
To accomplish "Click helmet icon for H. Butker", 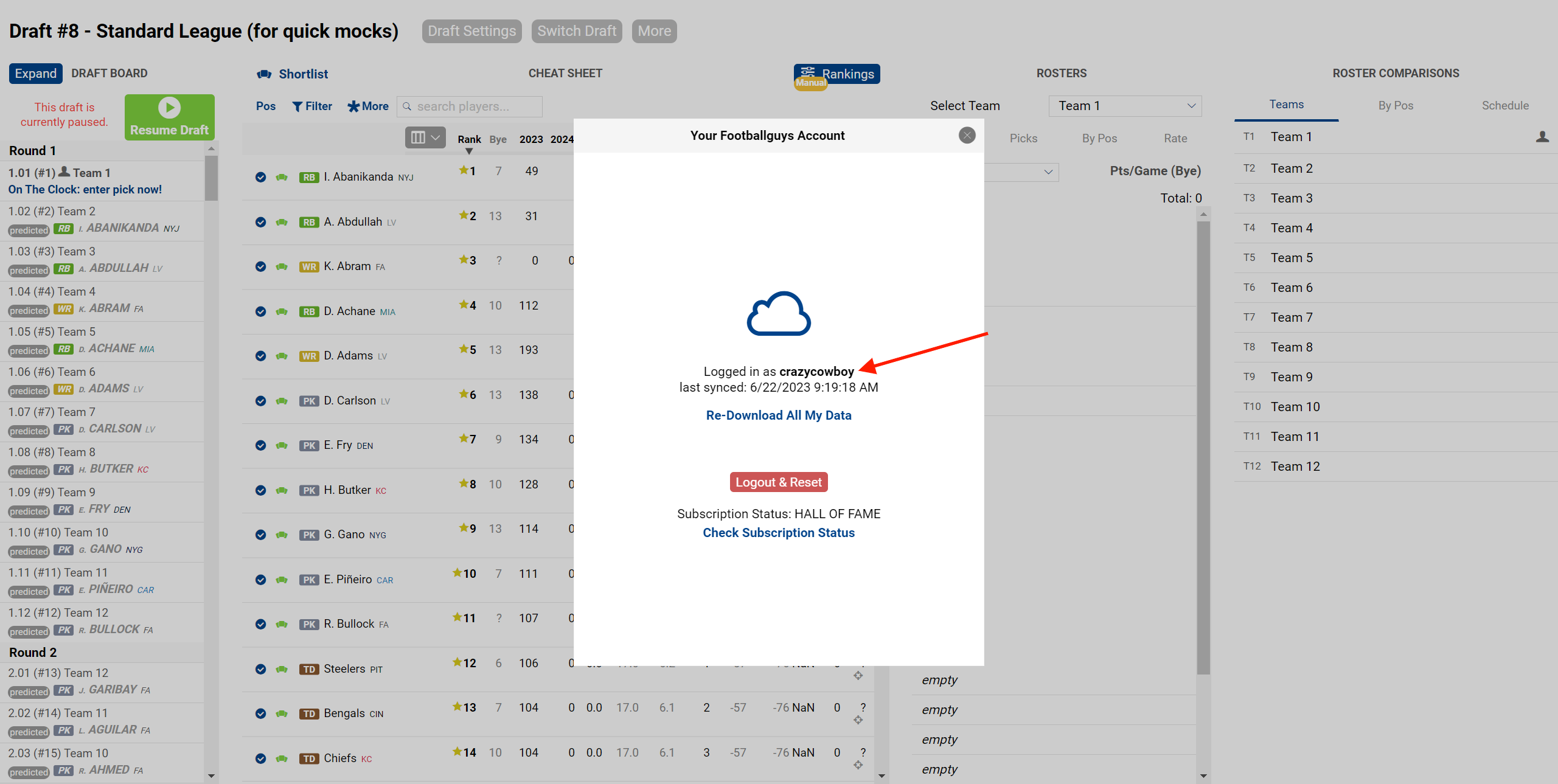I will pos(281,491).
